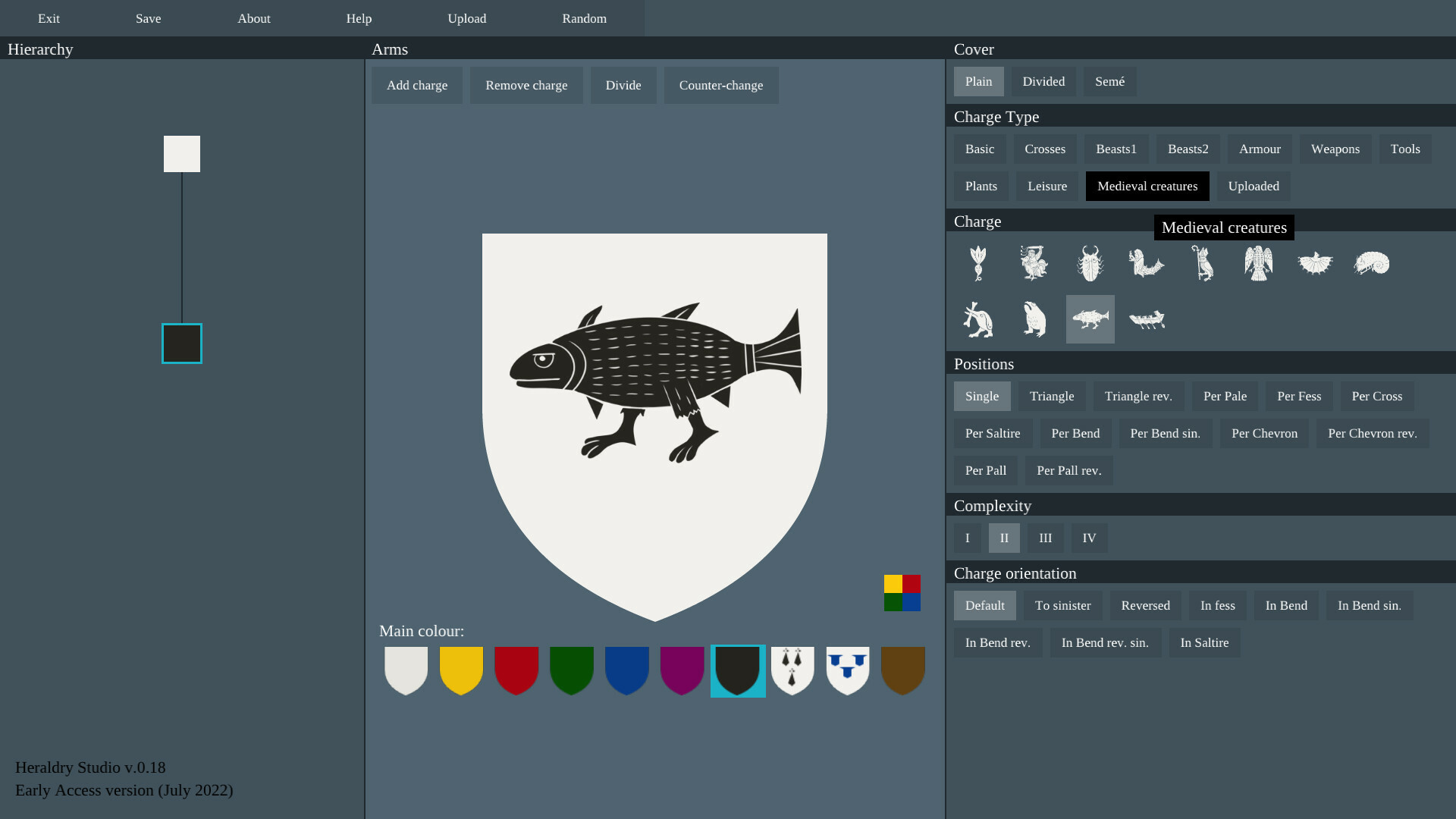Click the Counter-change button
This screenshot has height=819, width=1456.
point(720,85)
